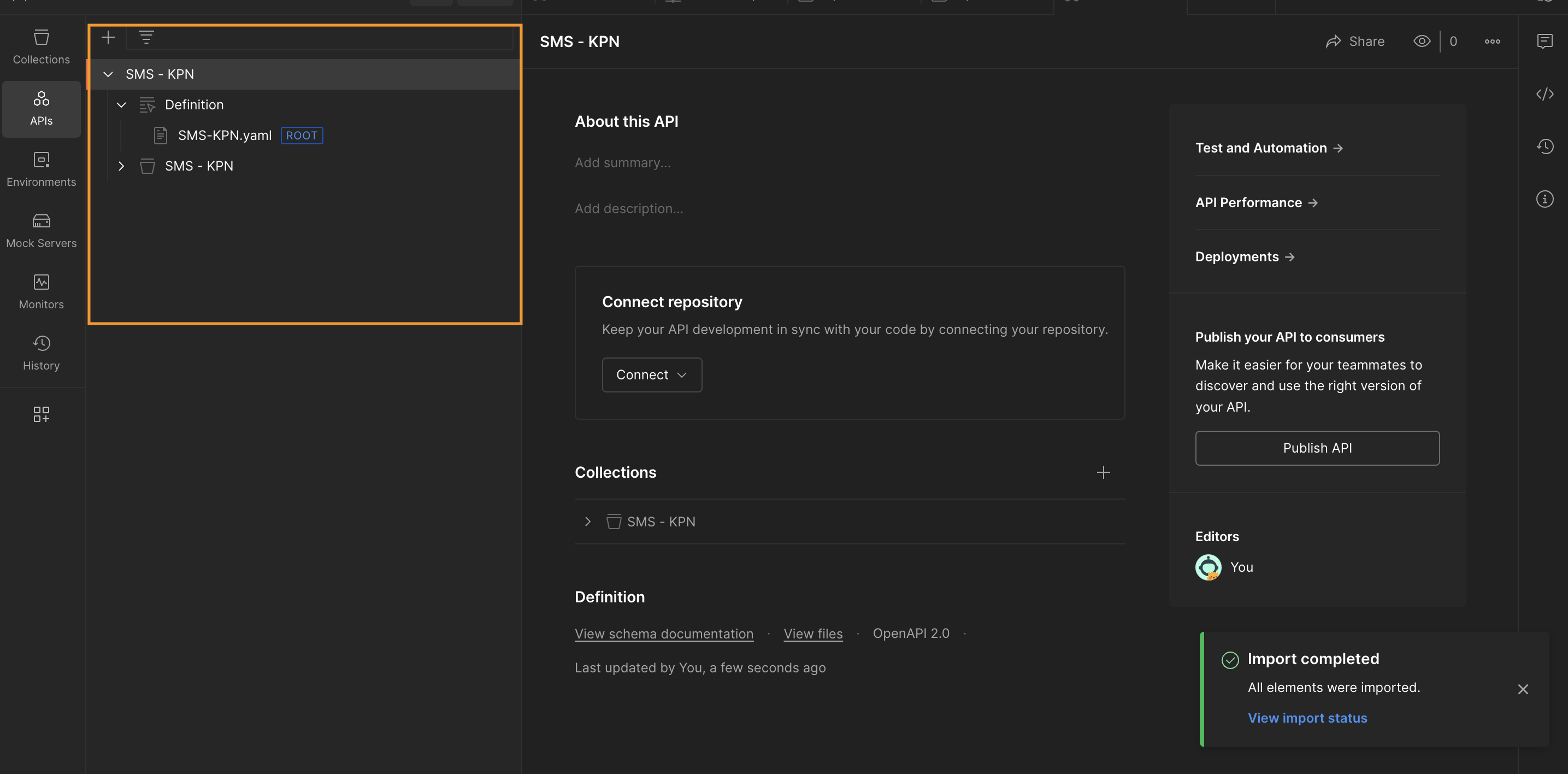Viewport: 1568px width, 774px height.
Task: Toggle the watch eye icon
Action: [x=1421, y=42]
